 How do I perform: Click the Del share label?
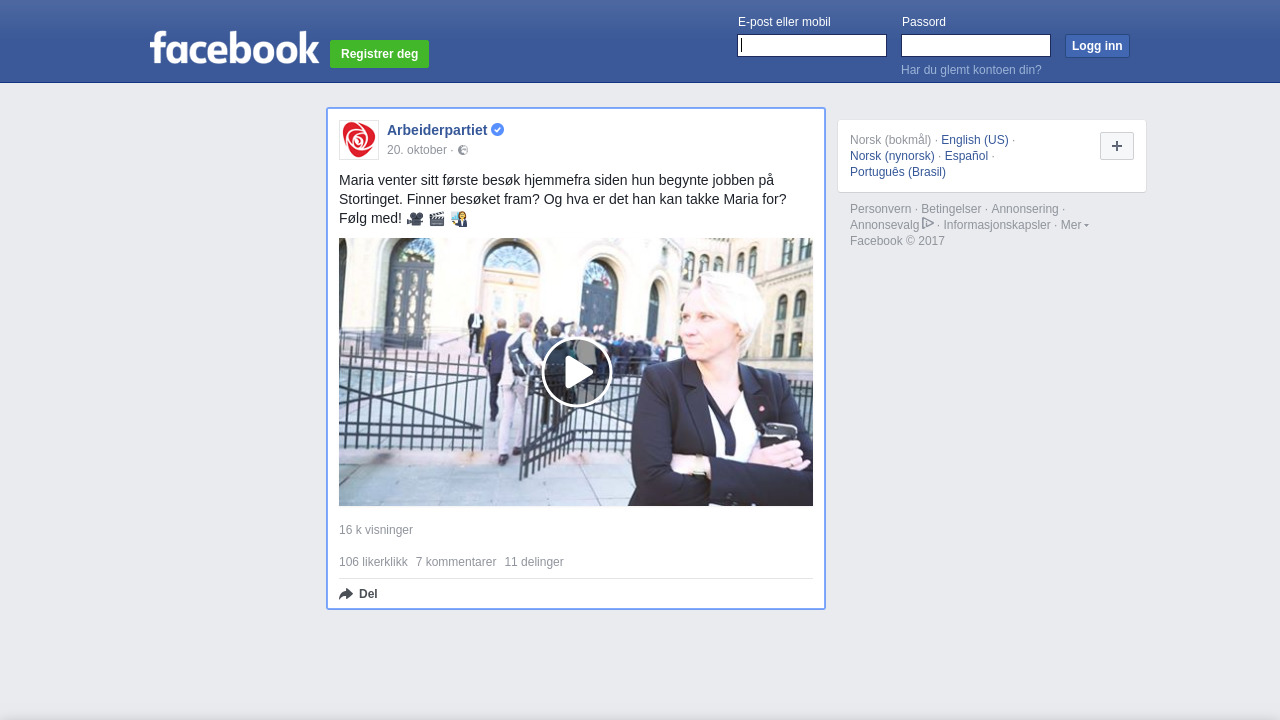point(368,594)
